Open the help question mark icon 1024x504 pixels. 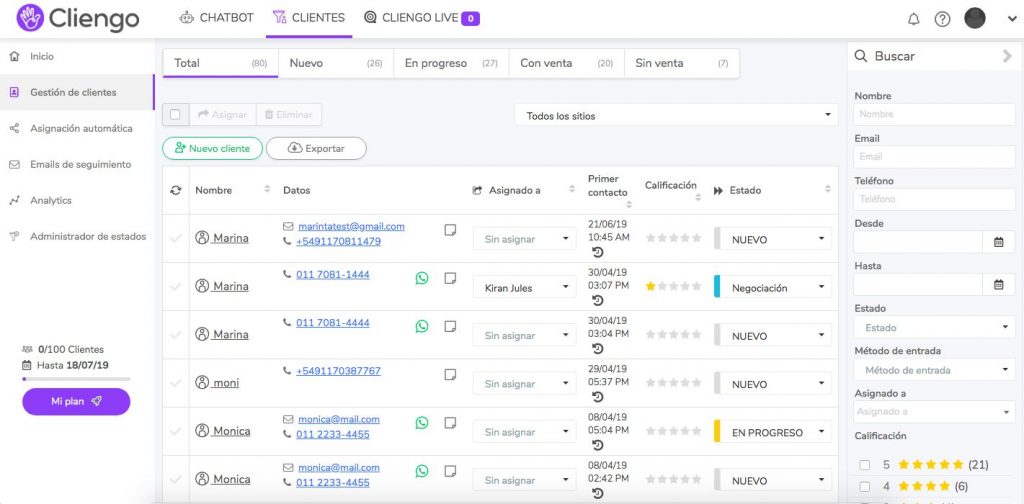click(x=942, y=19)
